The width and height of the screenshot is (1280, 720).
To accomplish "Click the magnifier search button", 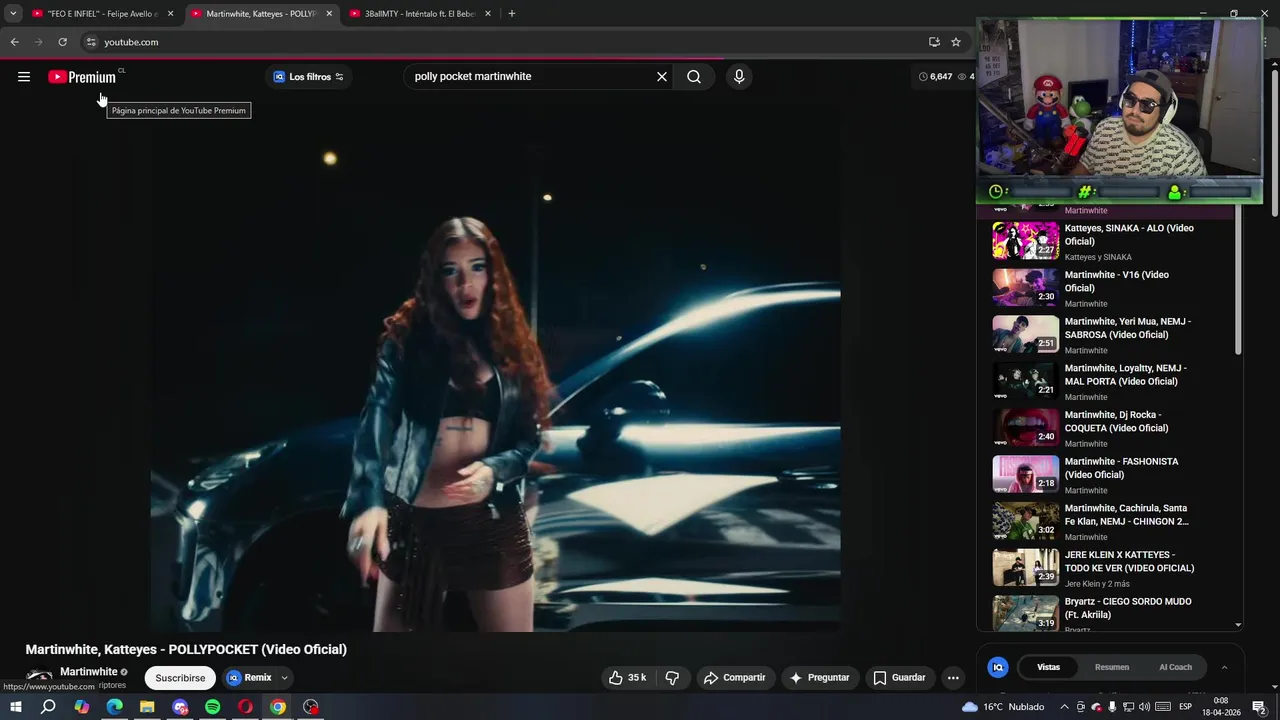I will (694, 77).
